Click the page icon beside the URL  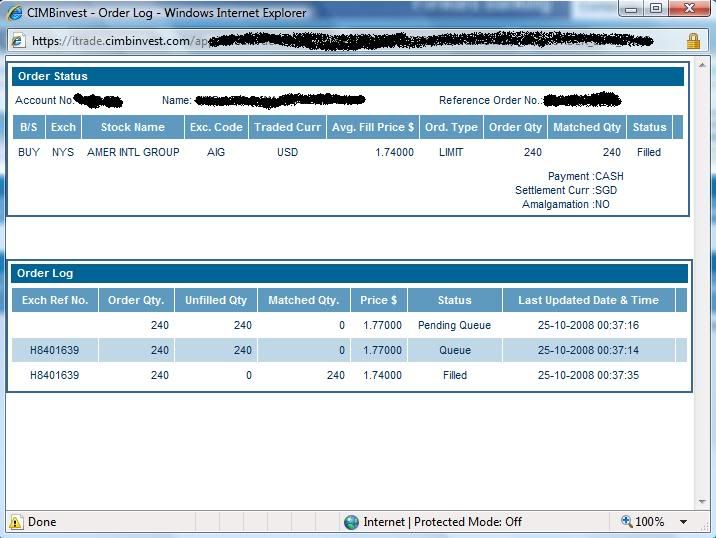[17, 42]
